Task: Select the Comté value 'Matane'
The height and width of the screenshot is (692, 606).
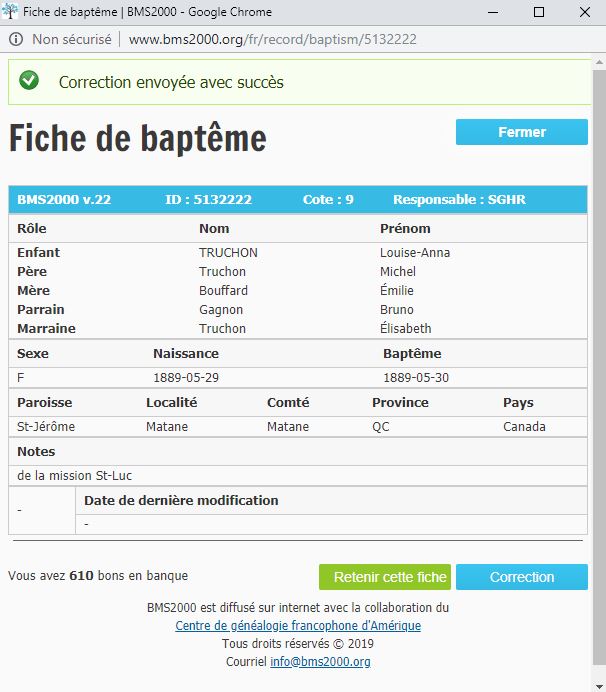Action: click(x=288, y=426)
